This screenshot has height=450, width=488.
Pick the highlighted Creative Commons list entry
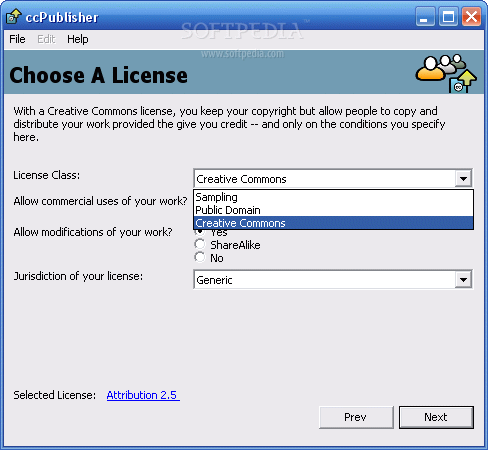(x=333, y=223)
